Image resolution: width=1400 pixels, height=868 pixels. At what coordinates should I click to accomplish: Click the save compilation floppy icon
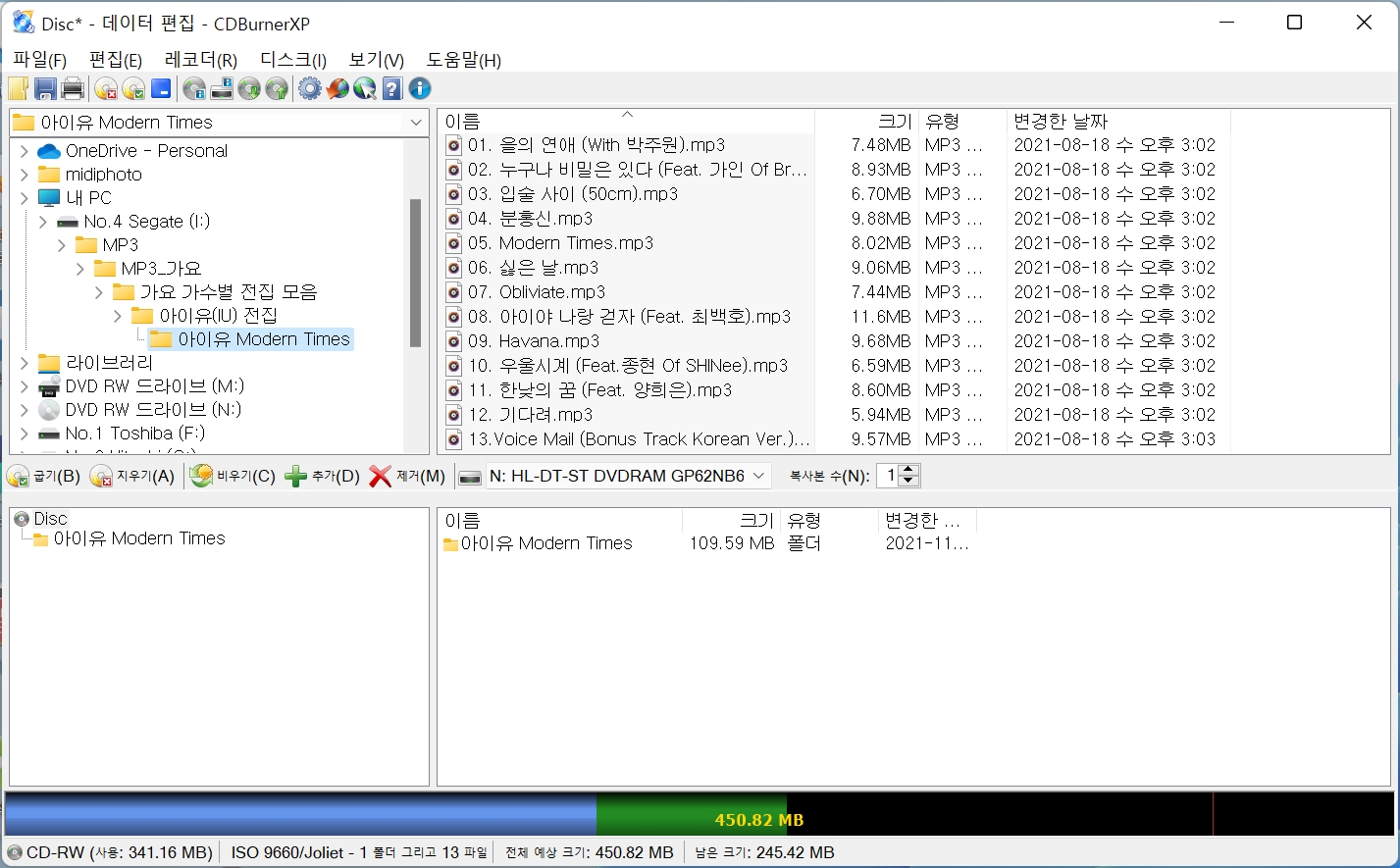tap(45, 89)
